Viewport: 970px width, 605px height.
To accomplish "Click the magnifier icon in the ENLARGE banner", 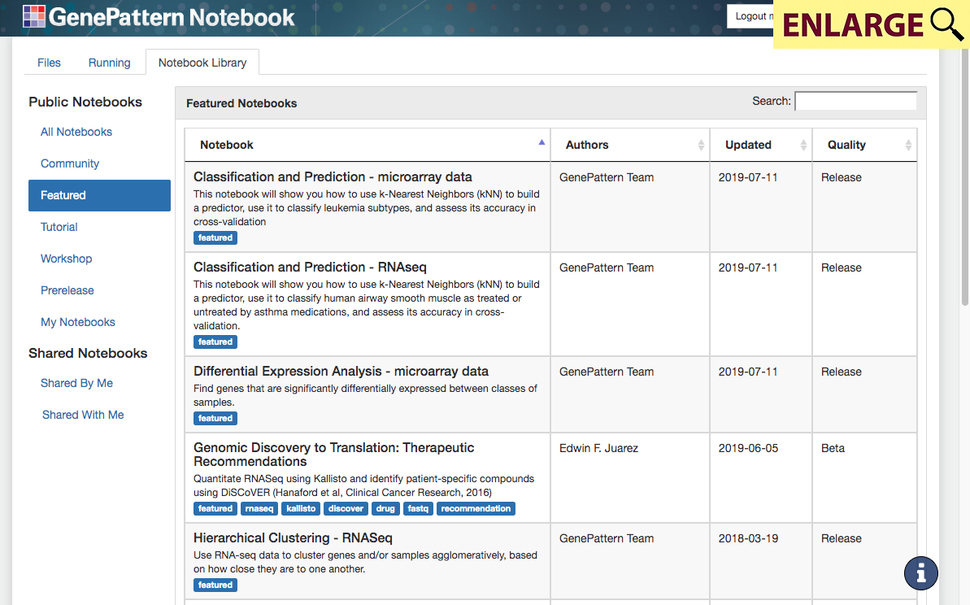I will coord(944,25).
